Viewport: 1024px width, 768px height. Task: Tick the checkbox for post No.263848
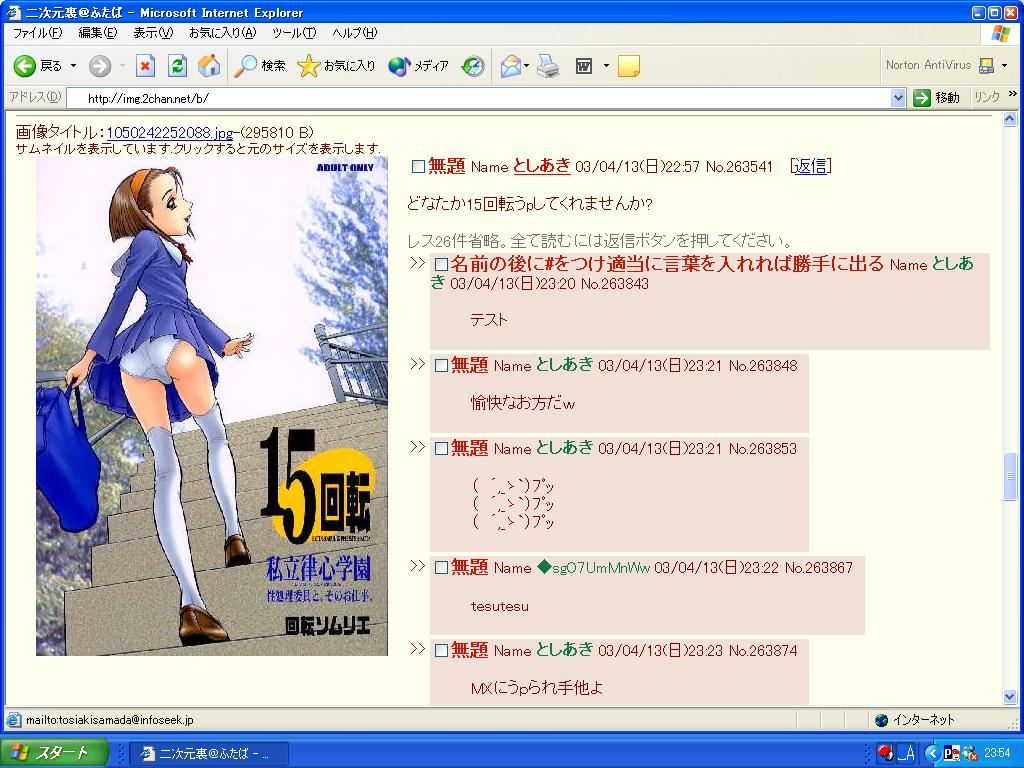(x=441, y=366)
